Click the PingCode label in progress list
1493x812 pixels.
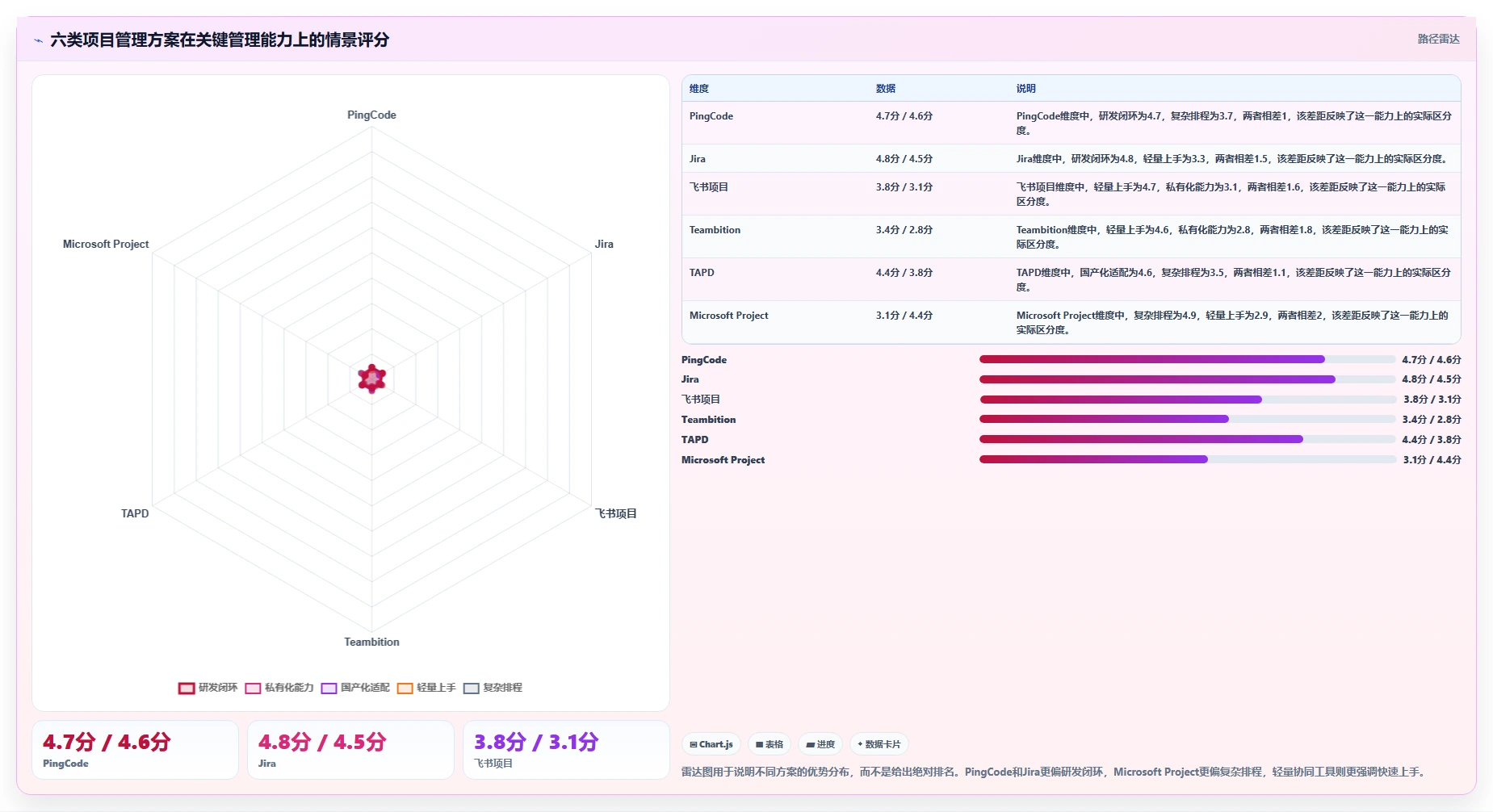click(x=704, y=360)
